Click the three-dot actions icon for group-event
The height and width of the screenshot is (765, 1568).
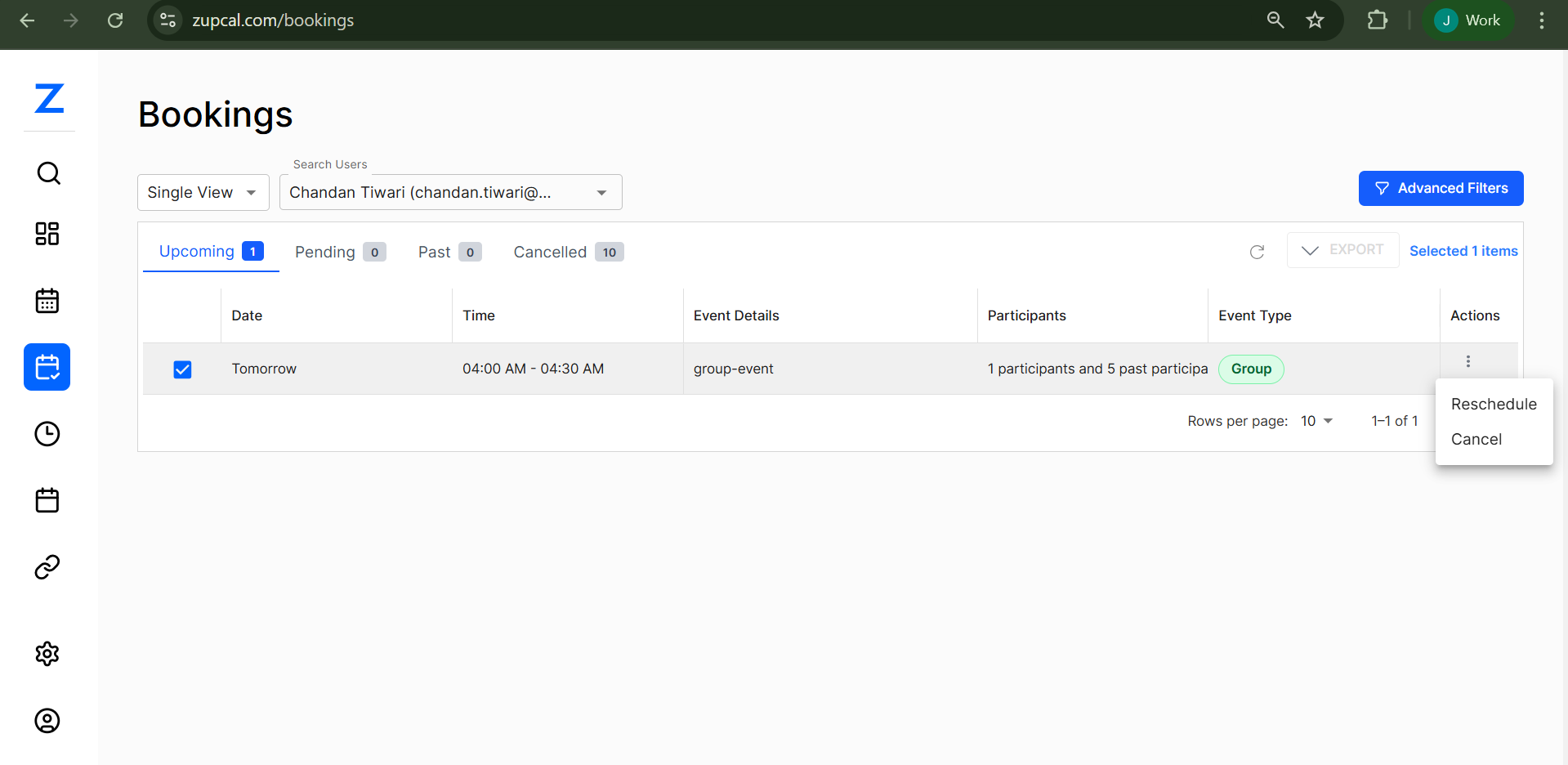click(1467, 361)
